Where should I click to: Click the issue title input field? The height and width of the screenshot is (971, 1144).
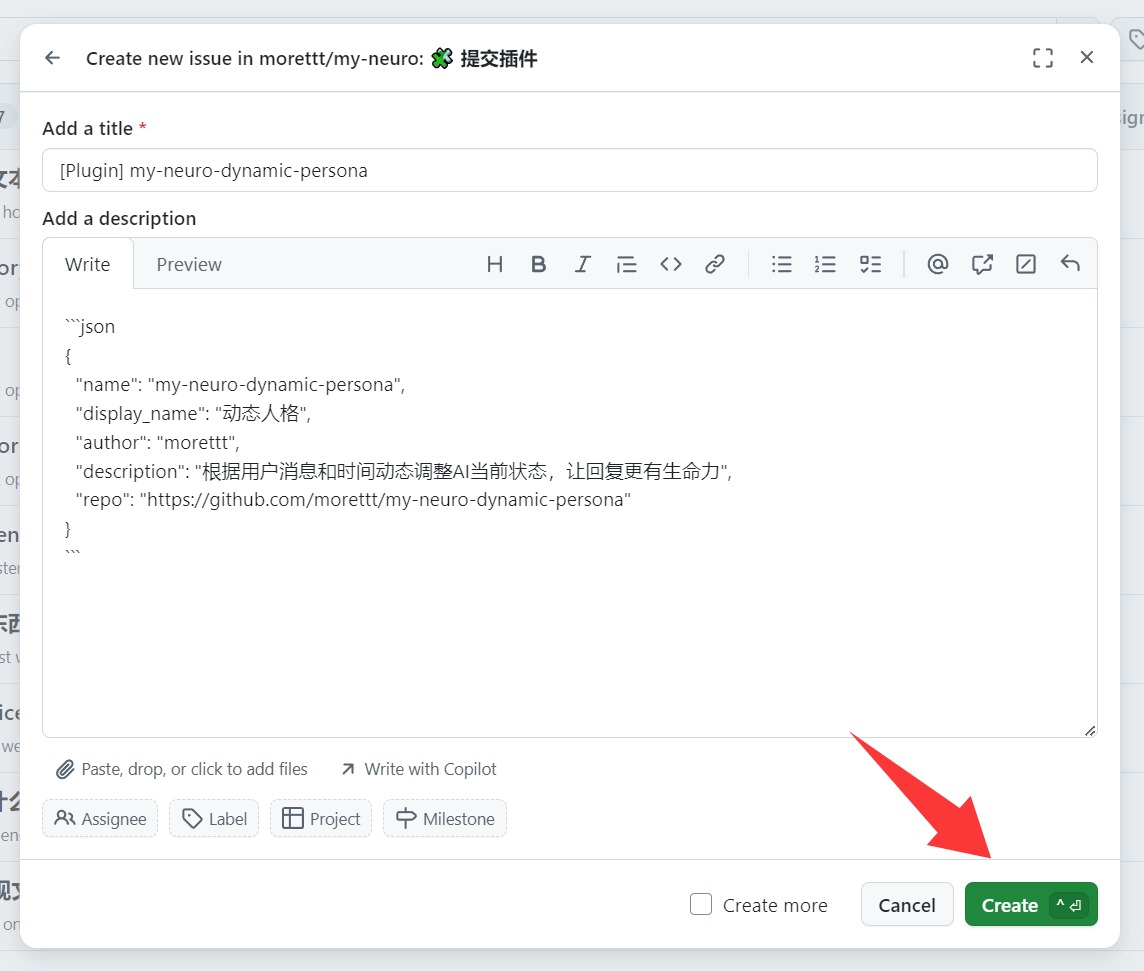point(569,171)
